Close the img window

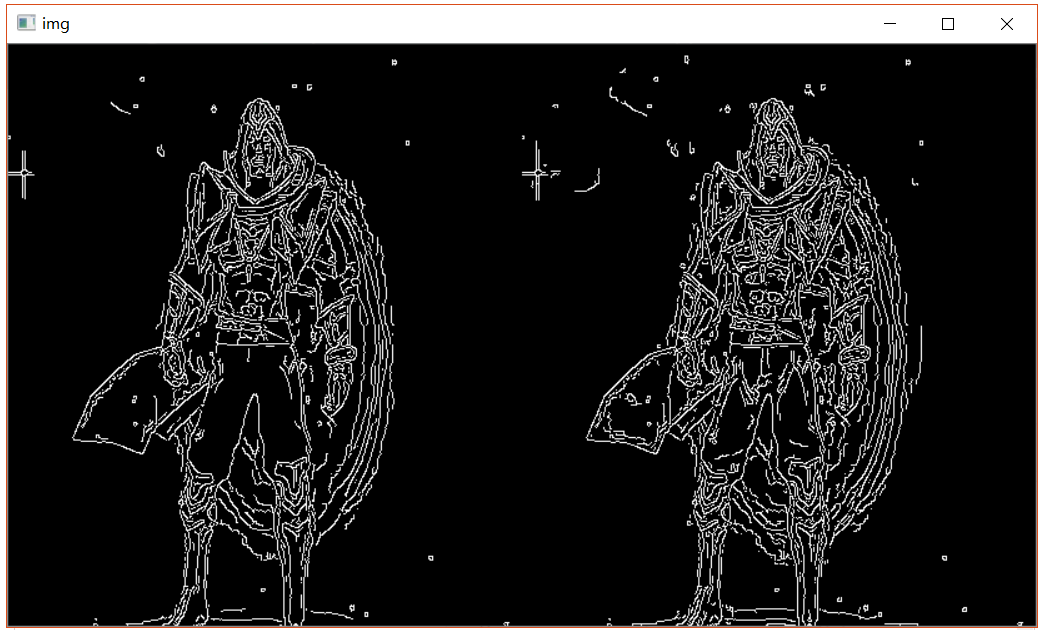1006,24
